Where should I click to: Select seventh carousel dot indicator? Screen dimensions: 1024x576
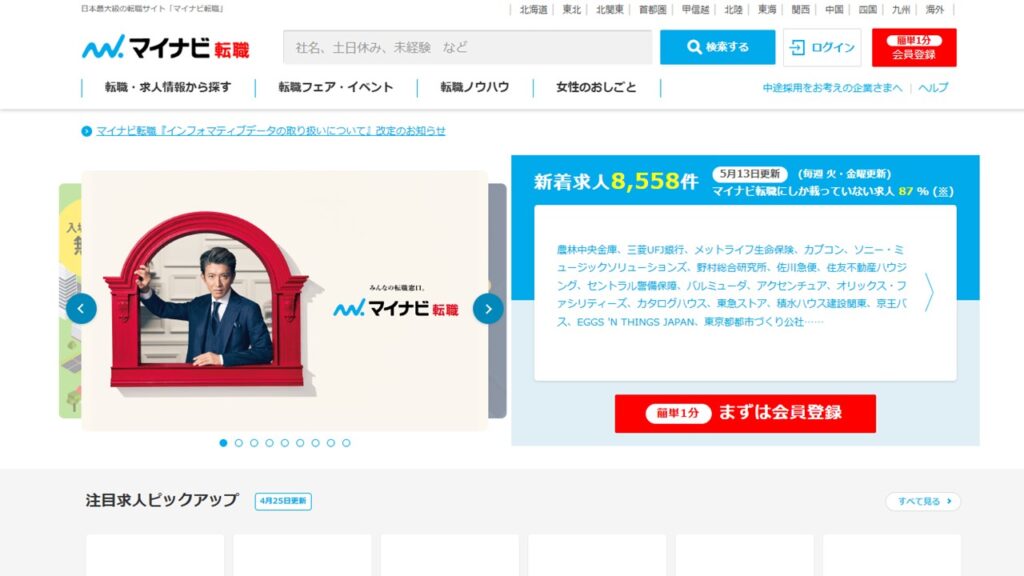tap(315, 443)
